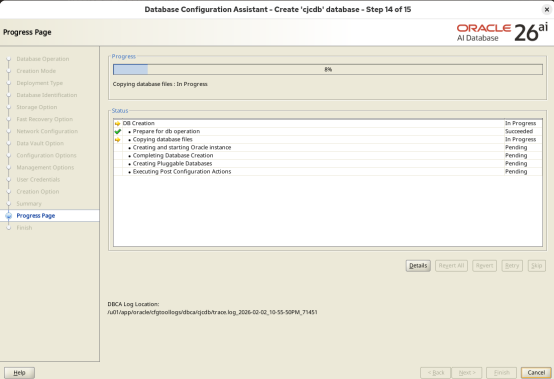
Task: Cancel the database creation
Action: [x=536, y=373]
